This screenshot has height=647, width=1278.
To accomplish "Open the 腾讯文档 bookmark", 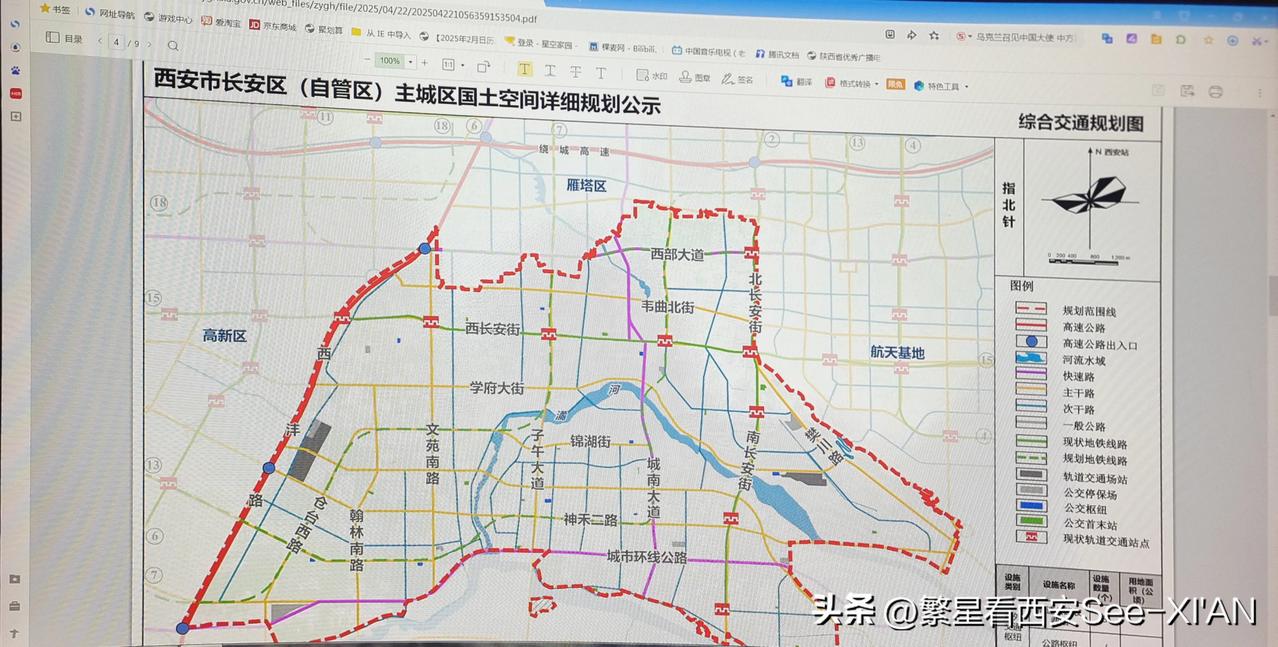I will (x=777, y=54).
